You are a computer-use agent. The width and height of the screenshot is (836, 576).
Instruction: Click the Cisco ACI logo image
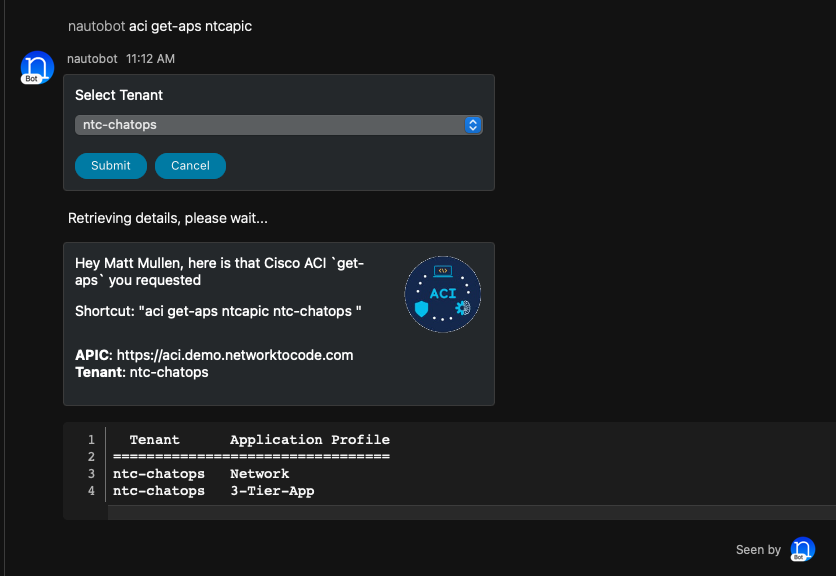(x=442, y=294)
